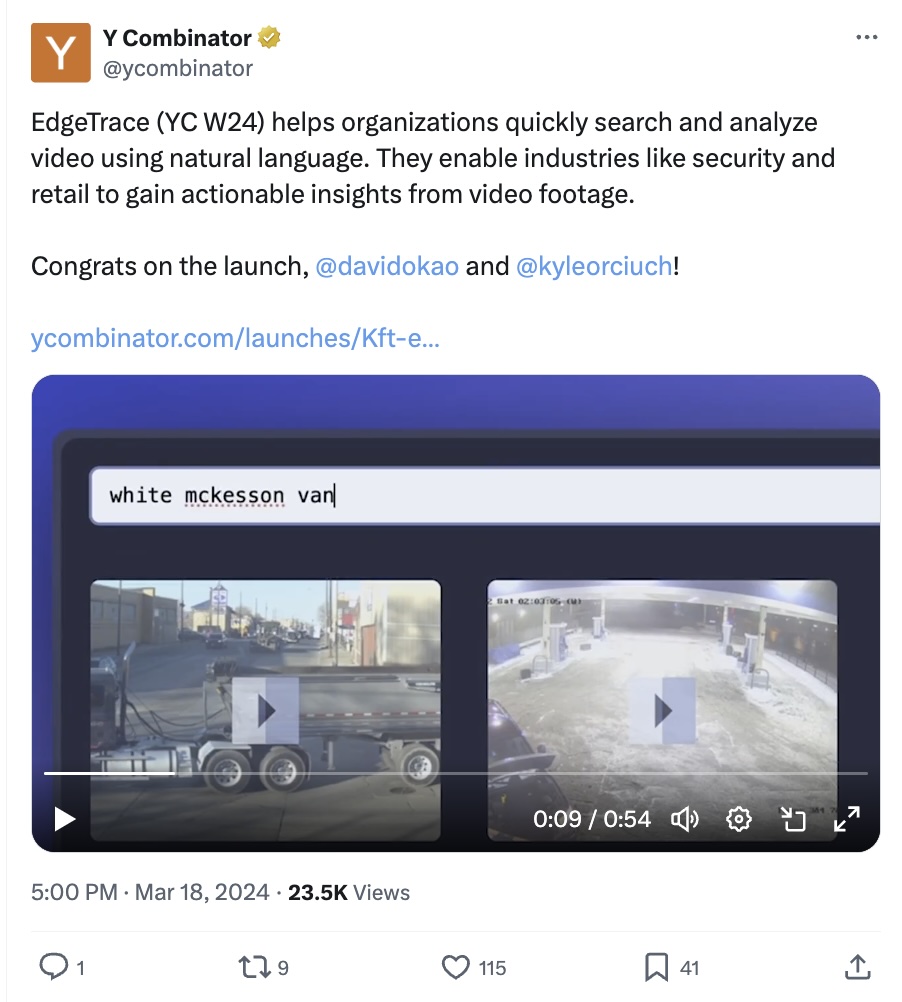The height and width of the screenshot is (1002, 902).
Task: Open the 5:00 PM Mar 18, 2024 timestamp
Action: point(150,892)
